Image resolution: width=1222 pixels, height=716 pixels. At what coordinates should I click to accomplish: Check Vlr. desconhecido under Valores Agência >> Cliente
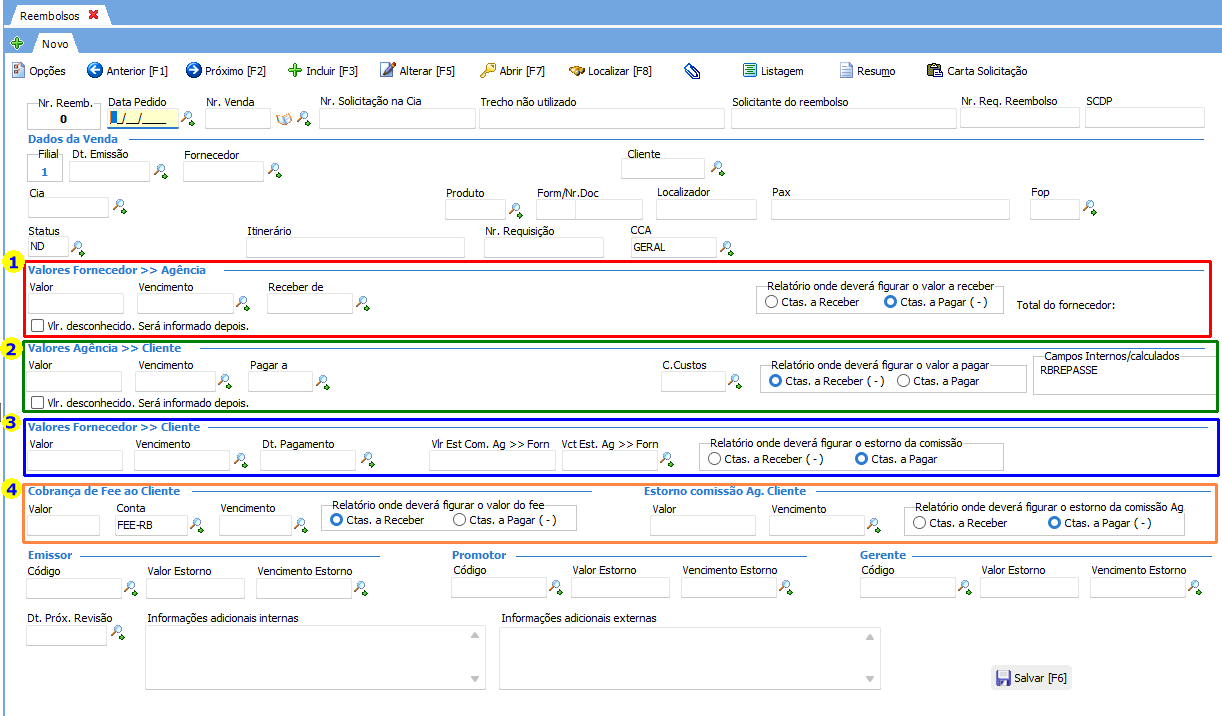click(x=37, y=403)
